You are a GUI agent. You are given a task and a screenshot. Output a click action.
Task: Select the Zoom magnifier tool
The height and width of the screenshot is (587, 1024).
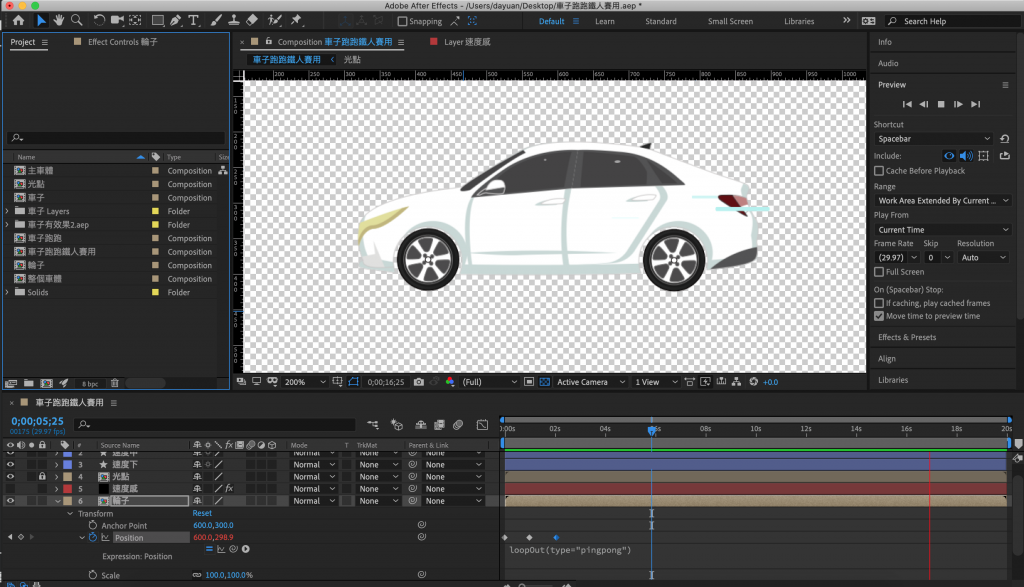[76, 20]
